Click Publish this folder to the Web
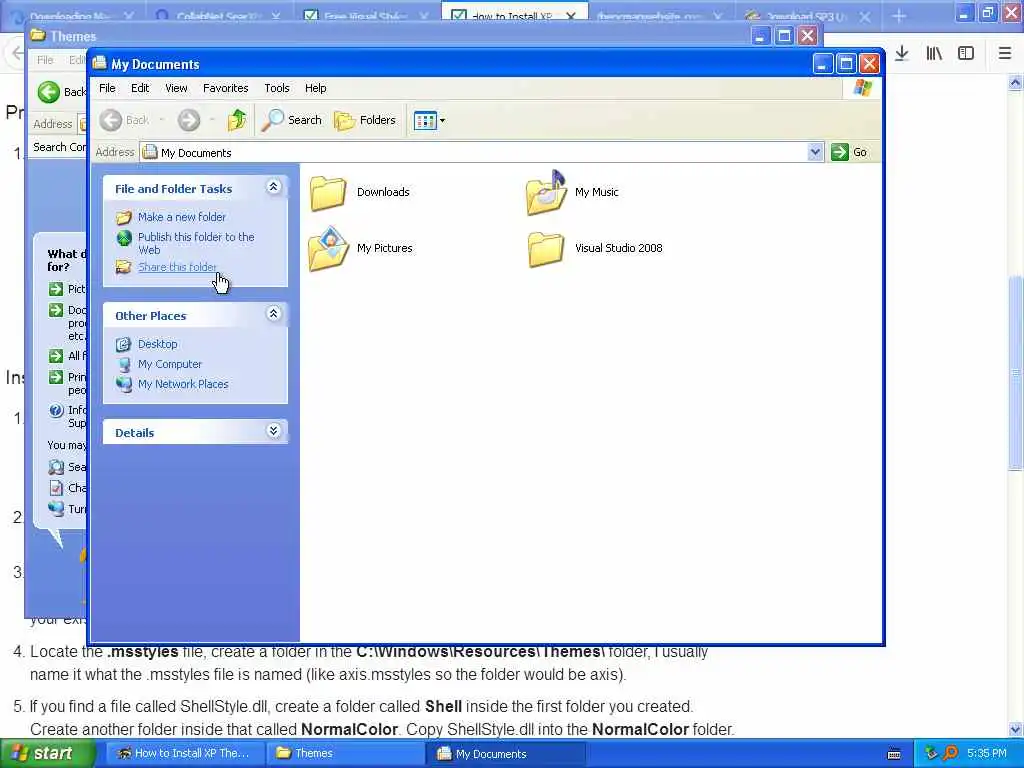 click(x=196, y=243)
